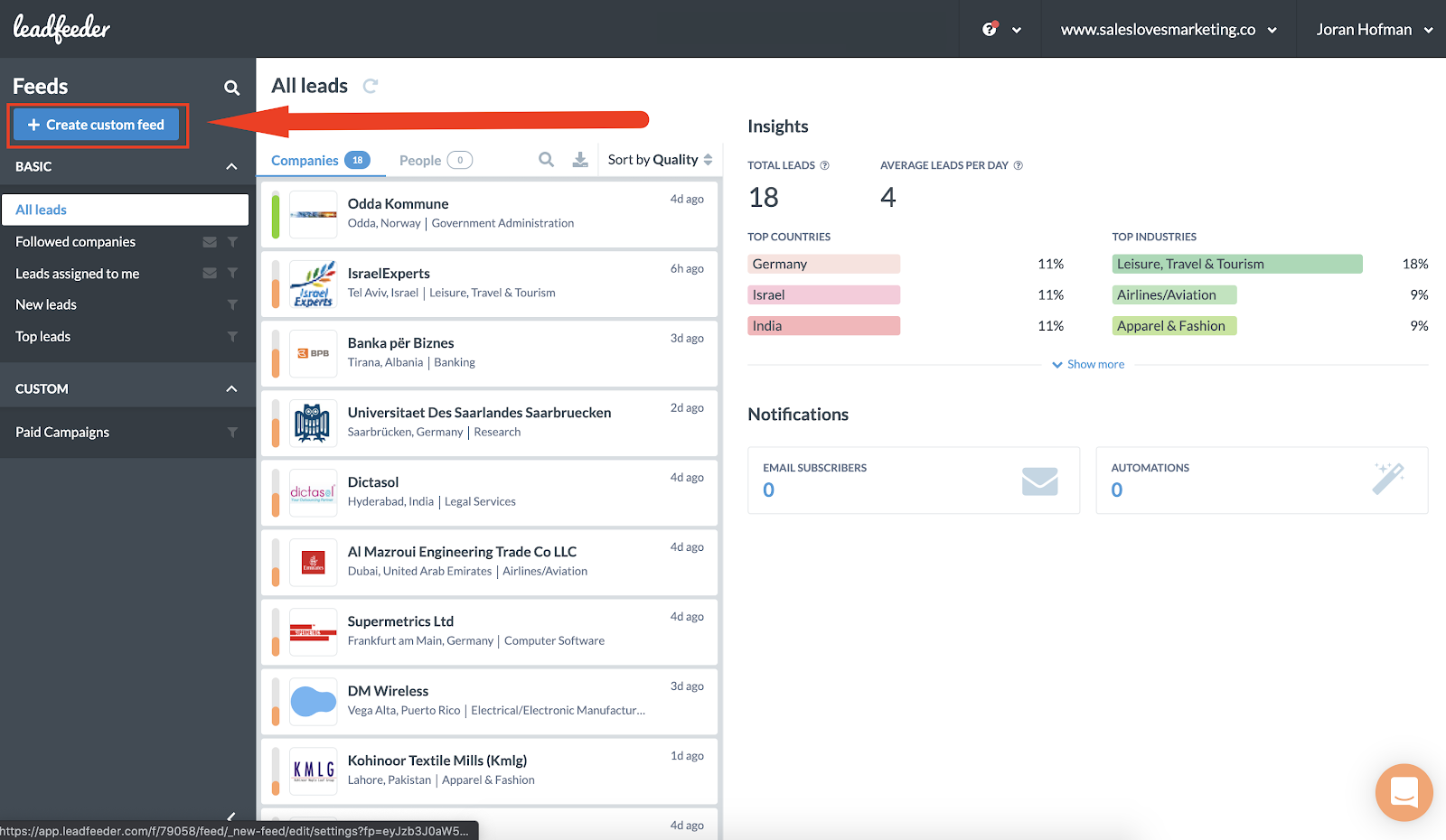
Task: Click Odda Kommune green quality bar
Action: [x=276, y=215]
